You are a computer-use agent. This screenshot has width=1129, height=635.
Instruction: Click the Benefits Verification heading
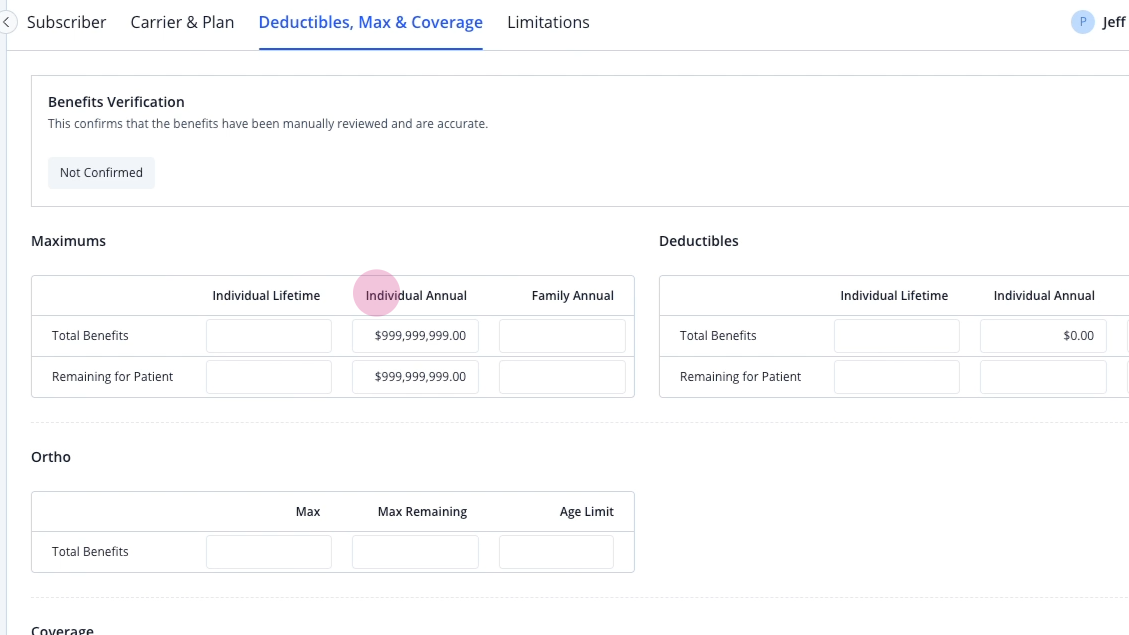[116, 102]
